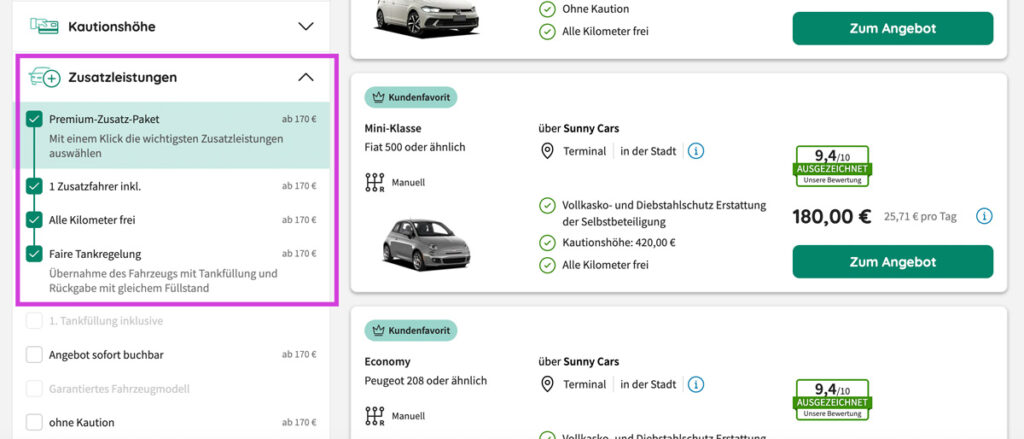Click the location pin icon on Peugeot 208 card

coord(547,384)
